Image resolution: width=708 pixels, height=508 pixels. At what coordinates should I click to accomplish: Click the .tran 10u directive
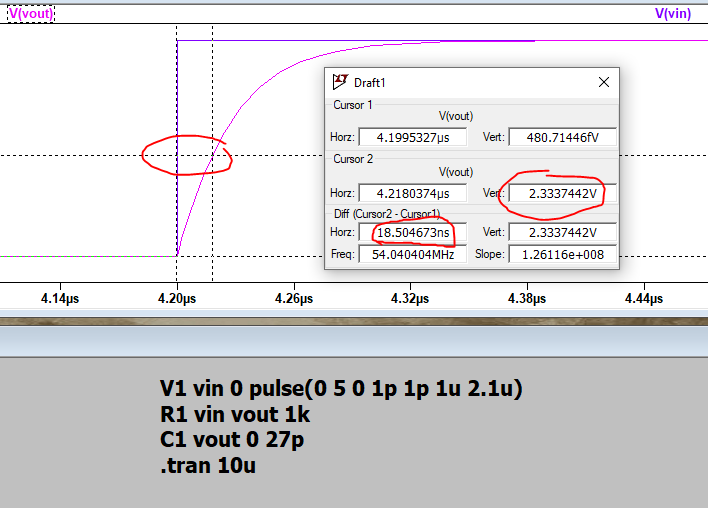click(x=208, y=466)
